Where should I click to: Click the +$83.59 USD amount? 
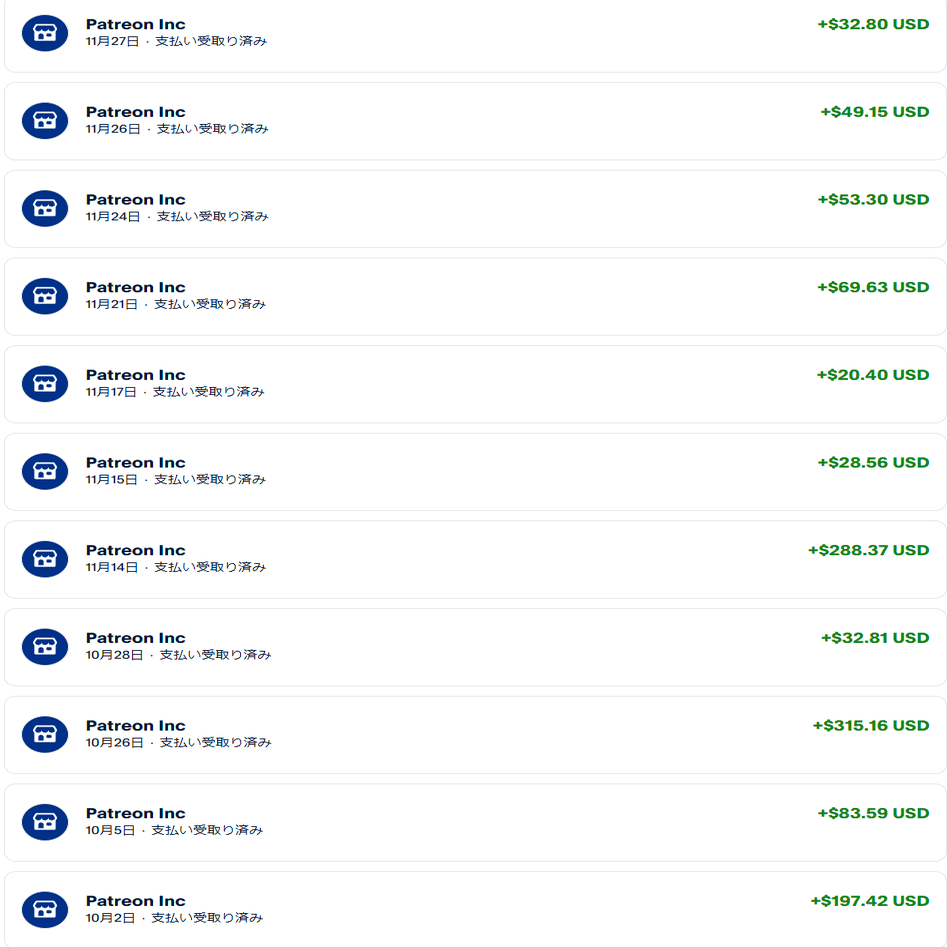click(x=873, y=813)
